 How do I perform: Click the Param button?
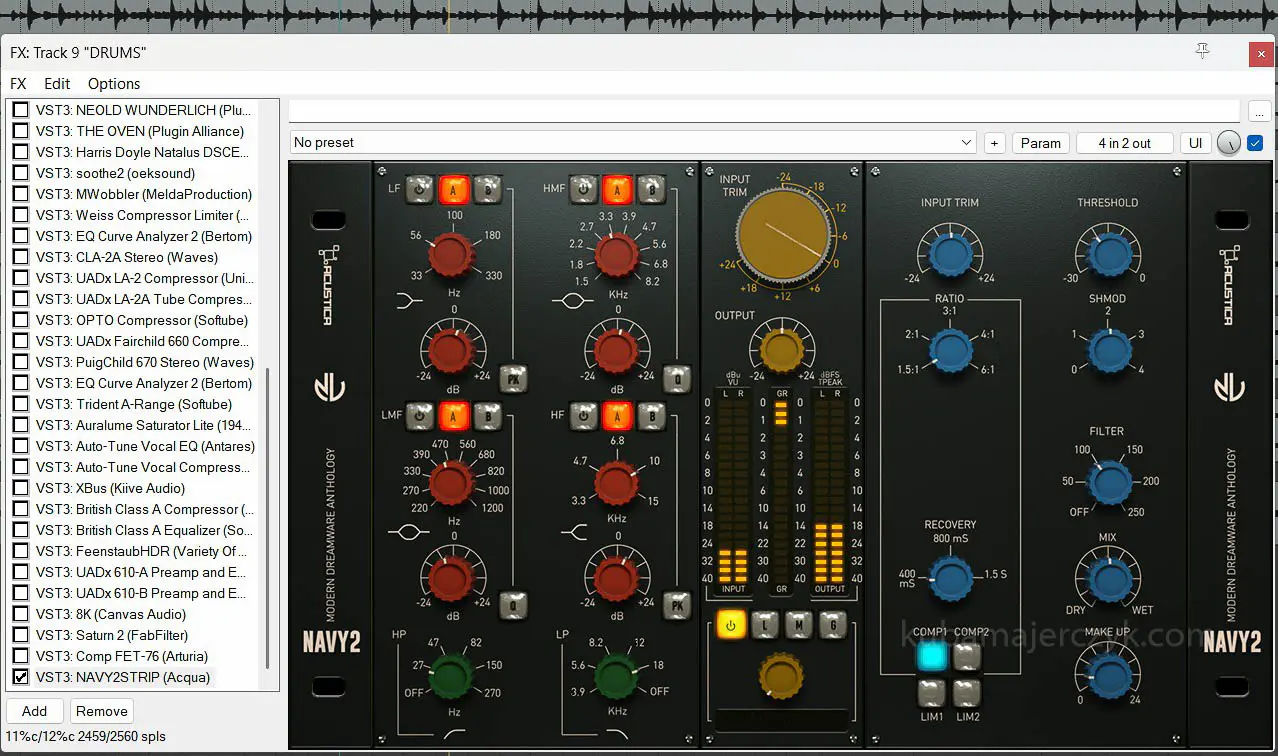point(1040,143)
